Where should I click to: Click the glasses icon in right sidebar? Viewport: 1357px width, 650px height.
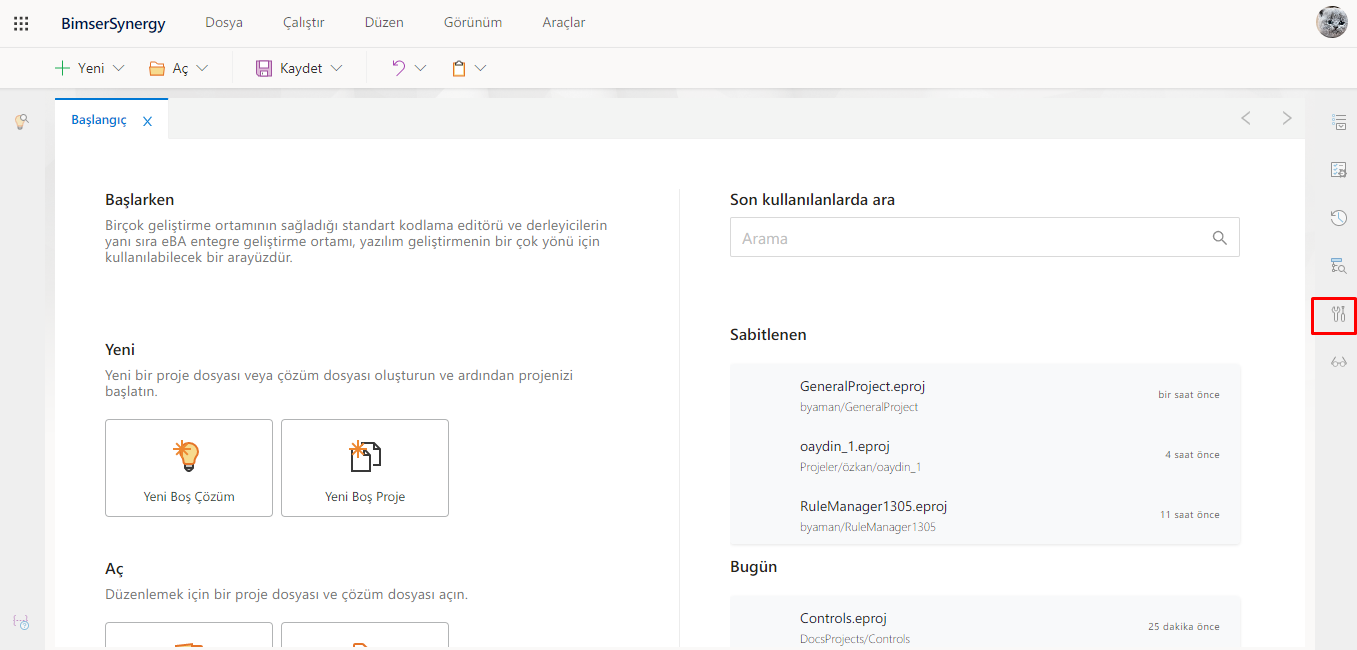point(1338,362)
